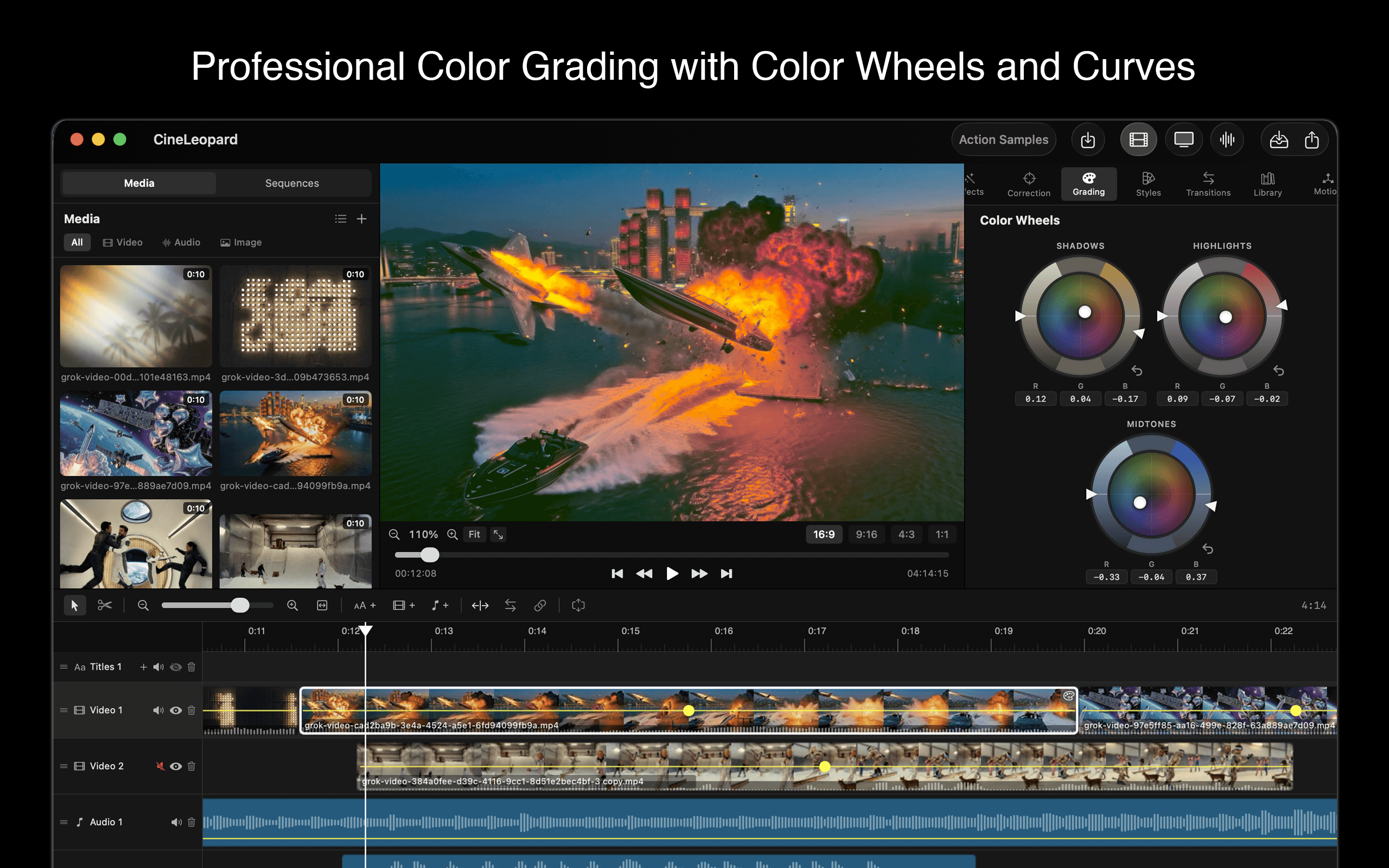1389x868 pixels.
Task: Fit timeline to window icon
Action: click(322, 605)
